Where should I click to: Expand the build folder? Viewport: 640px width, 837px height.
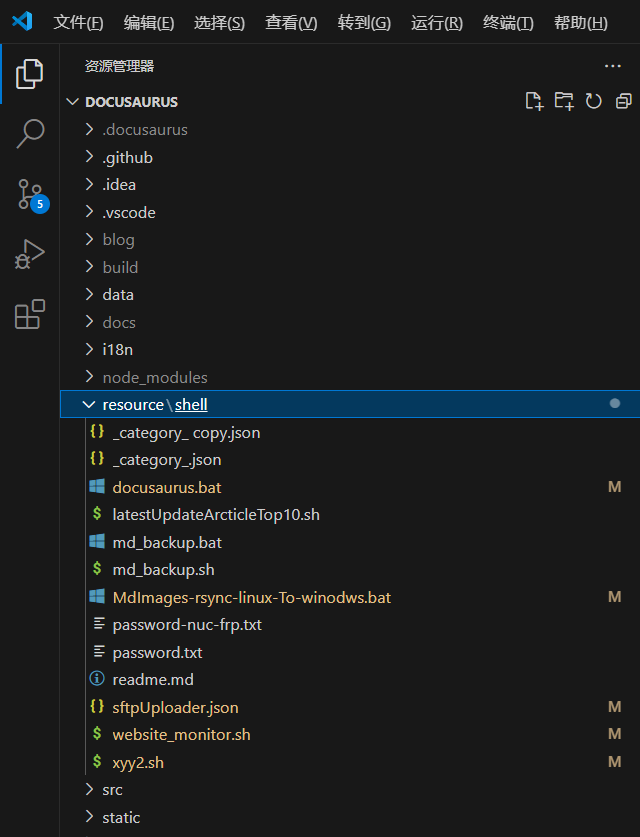[x=90, y=266]
